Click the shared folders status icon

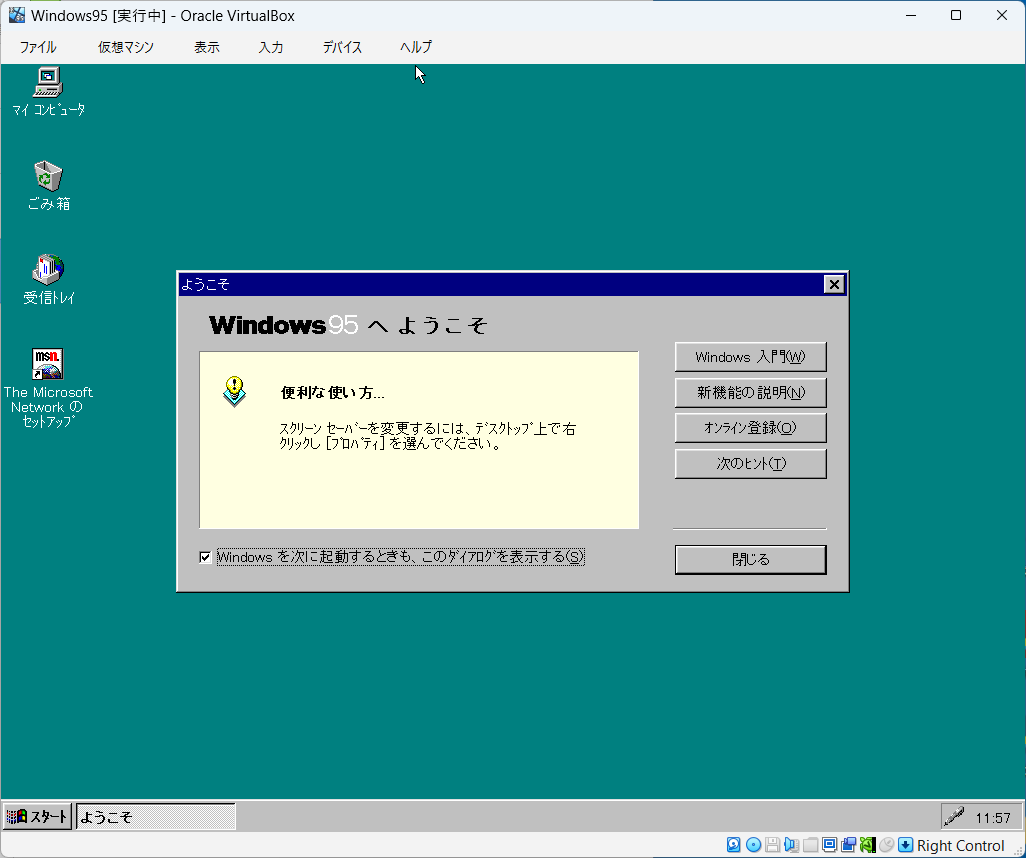pos(811,845)
